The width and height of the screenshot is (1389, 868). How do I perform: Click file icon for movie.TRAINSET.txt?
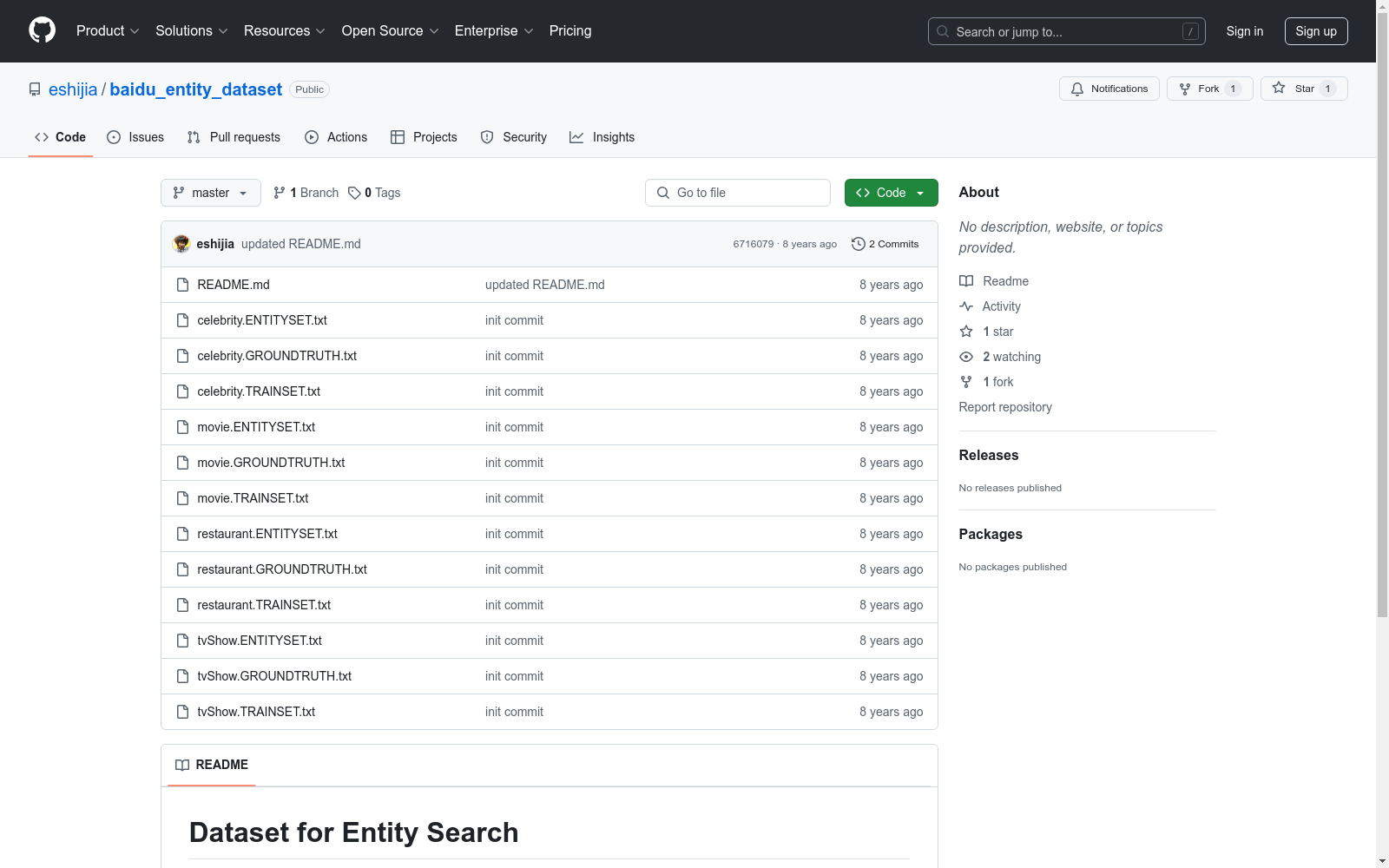182,498
